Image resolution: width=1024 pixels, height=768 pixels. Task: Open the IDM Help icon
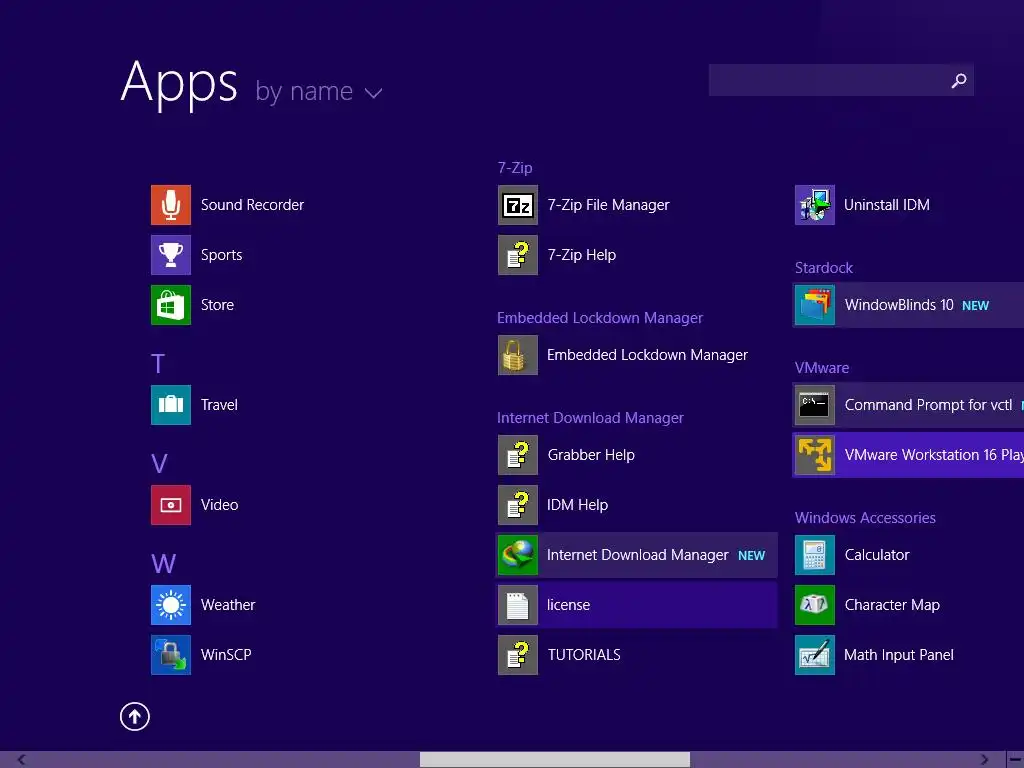coord(517,505)
